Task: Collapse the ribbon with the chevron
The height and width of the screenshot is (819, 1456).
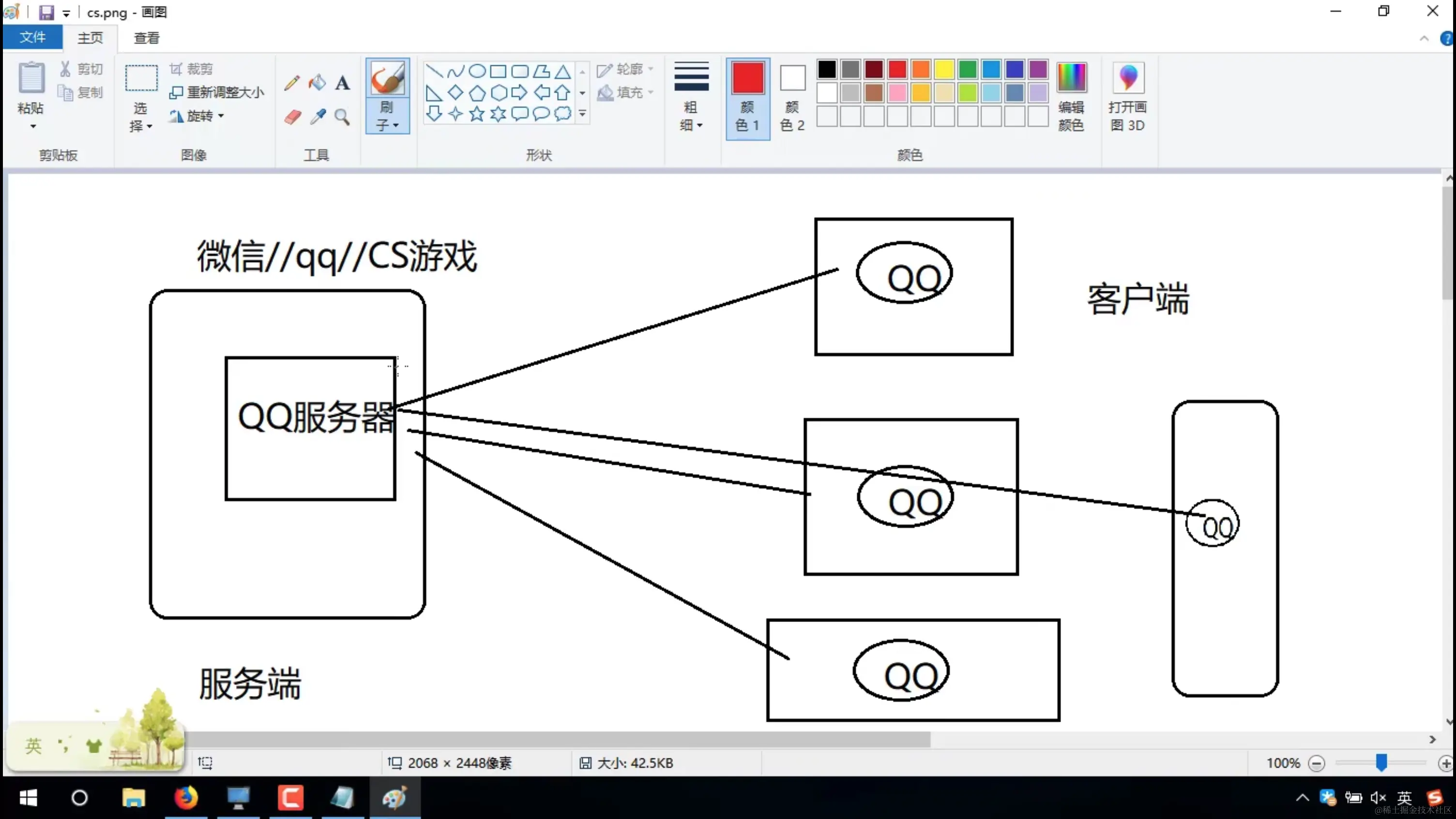Action: 1424,38
